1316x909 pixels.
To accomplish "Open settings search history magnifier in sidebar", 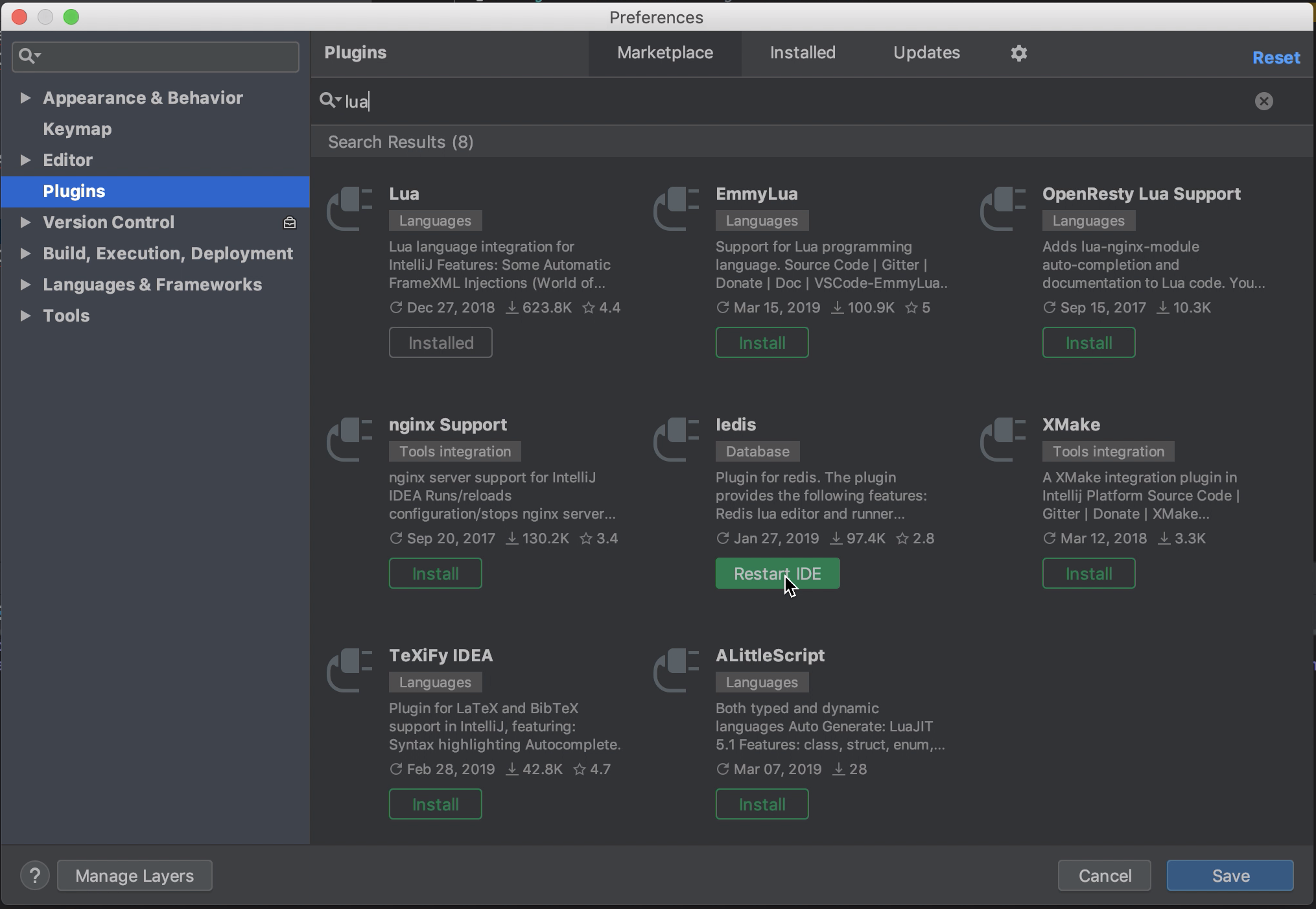I will coord(29,56).
